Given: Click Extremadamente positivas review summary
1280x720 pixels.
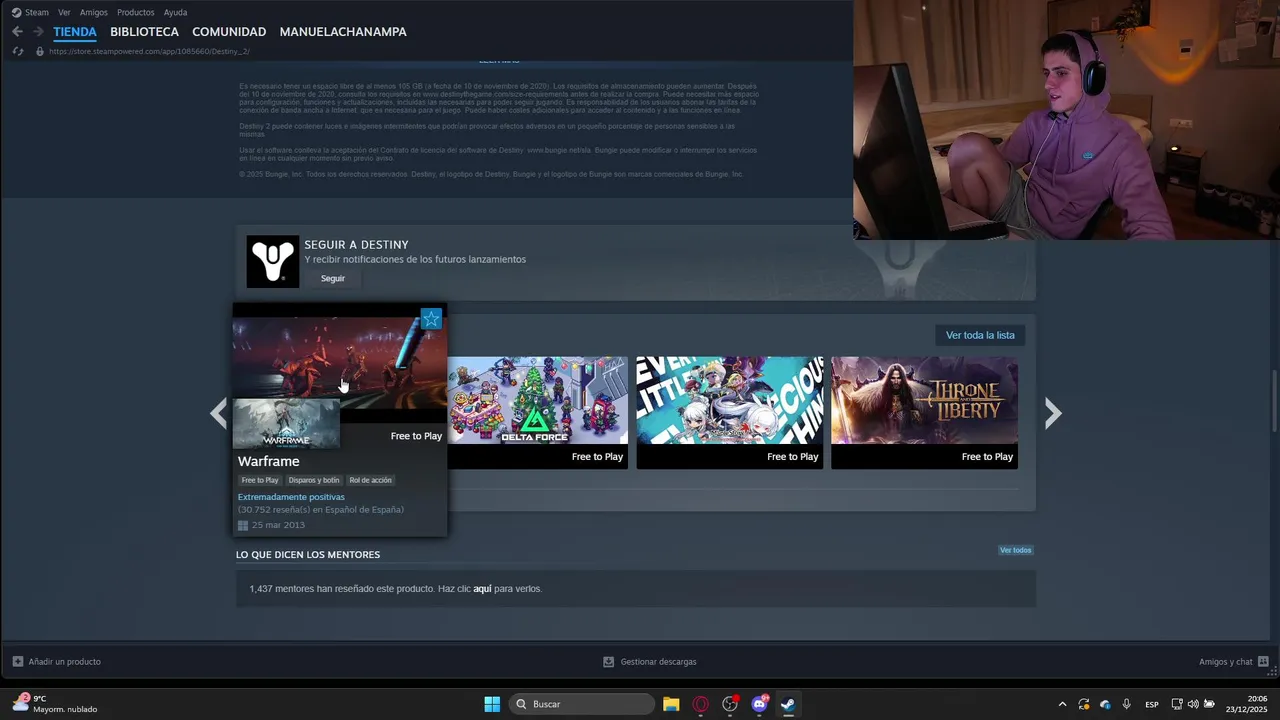Looking at the screenshot, I should click(291, 497).
